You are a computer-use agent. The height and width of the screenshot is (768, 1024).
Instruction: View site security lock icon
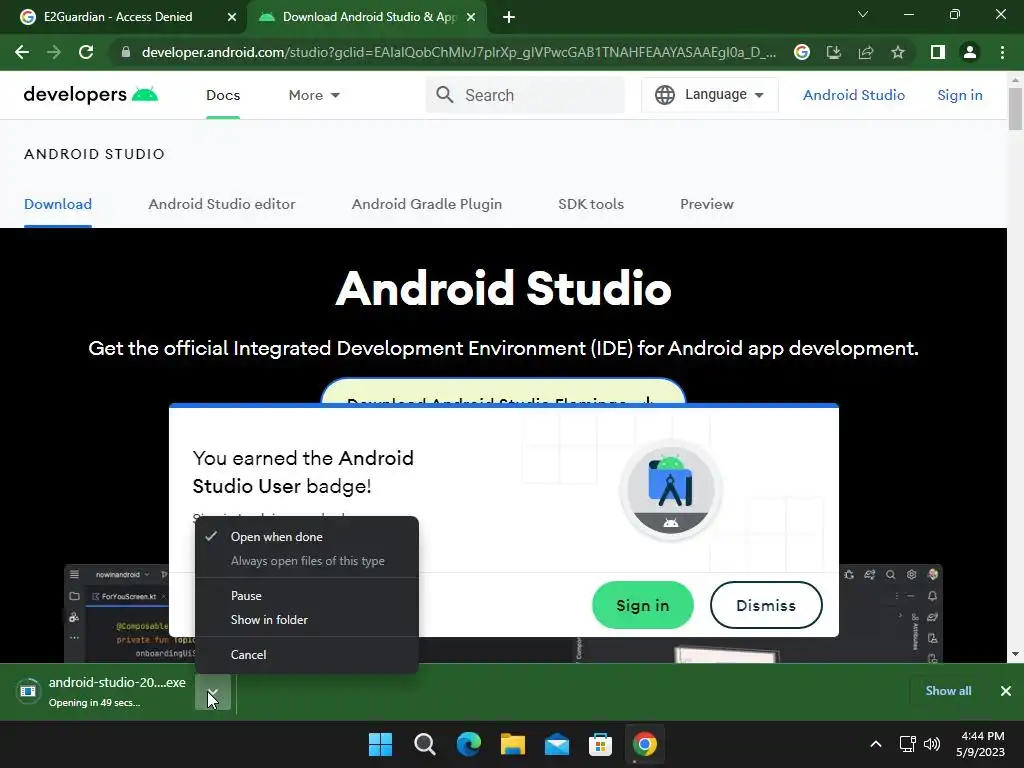(x=126, y=52)
